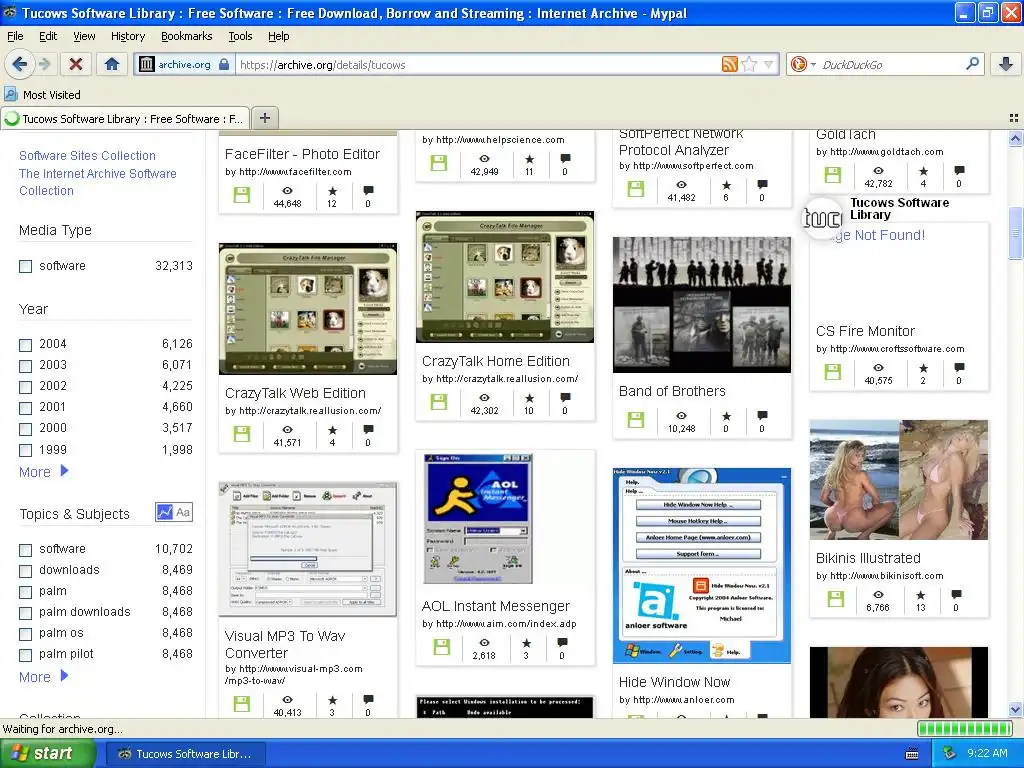Open the Bookmarks menu
The image size is (1024, 768).
(x=187, y=36)
